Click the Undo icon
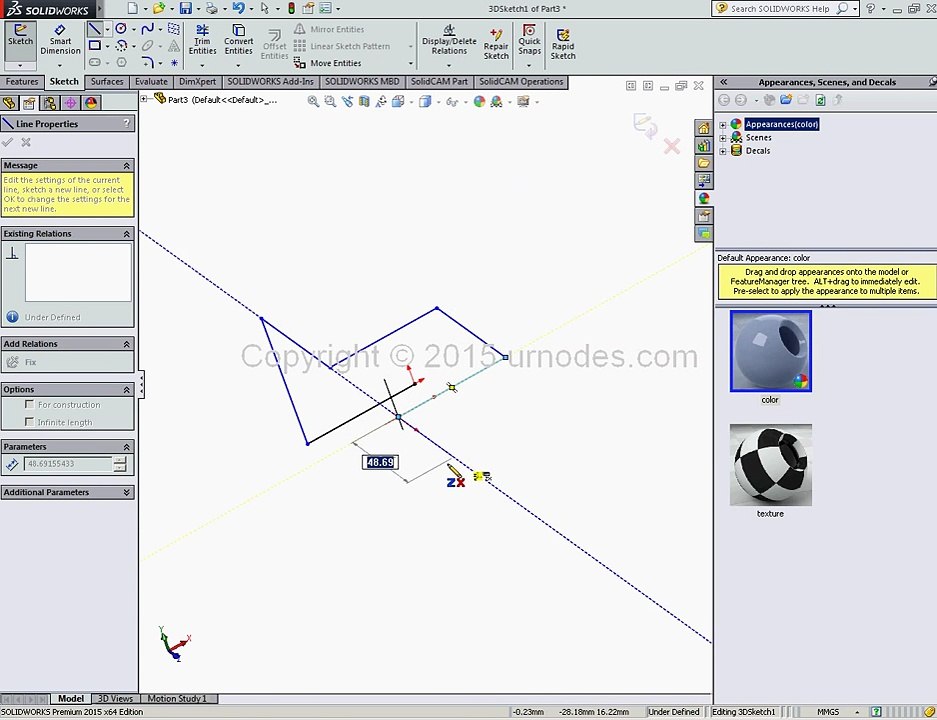Image resolution: width=937 pixels, height=720 pixels. pyautogui.click(x=238, y=8)
